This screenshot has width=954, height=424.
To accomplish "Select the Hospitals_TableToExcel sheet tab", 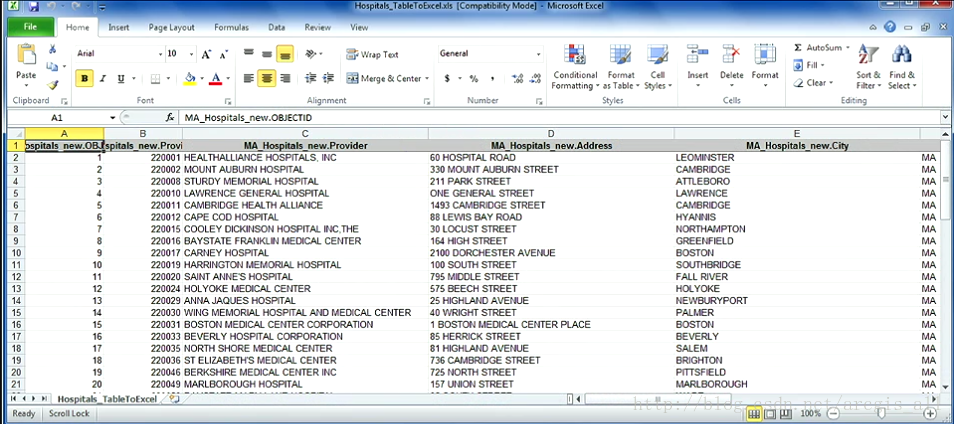I will (x=107, y=399).
